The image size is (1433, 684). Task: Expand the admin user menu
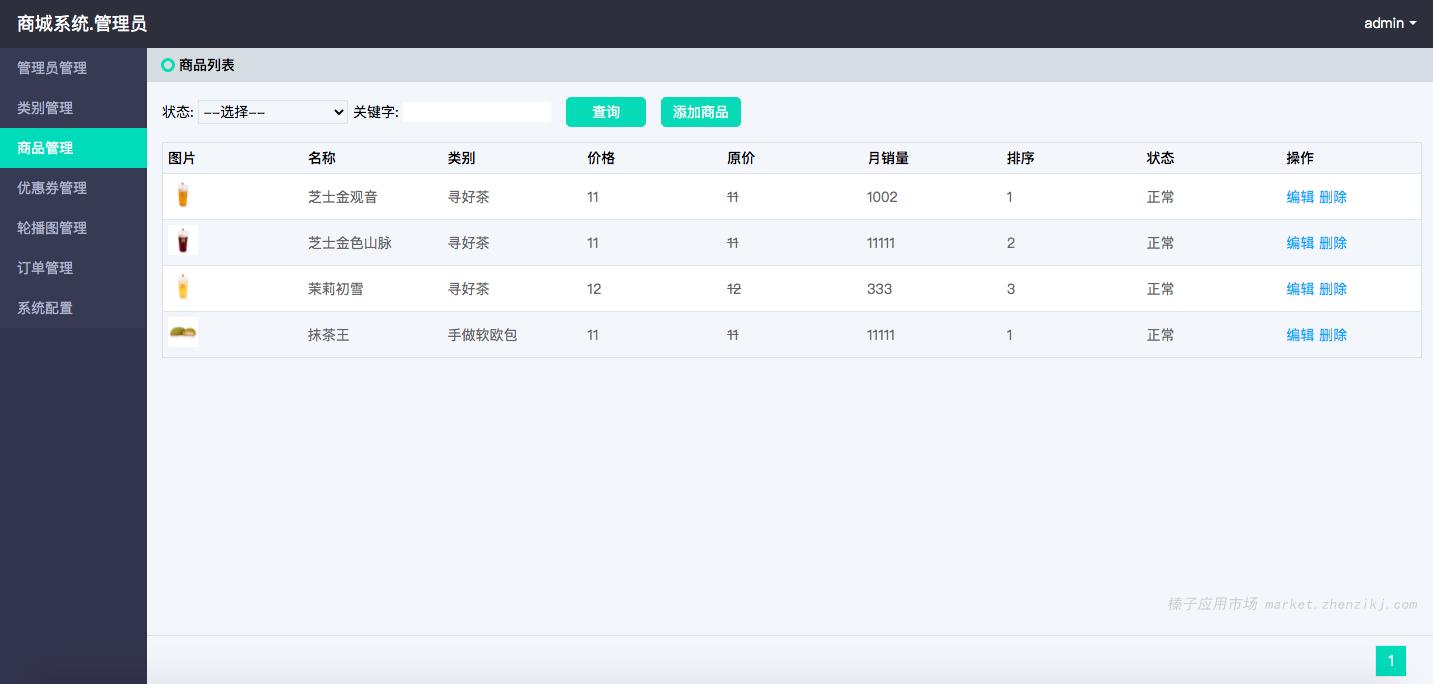click(x=1389, y=23)
